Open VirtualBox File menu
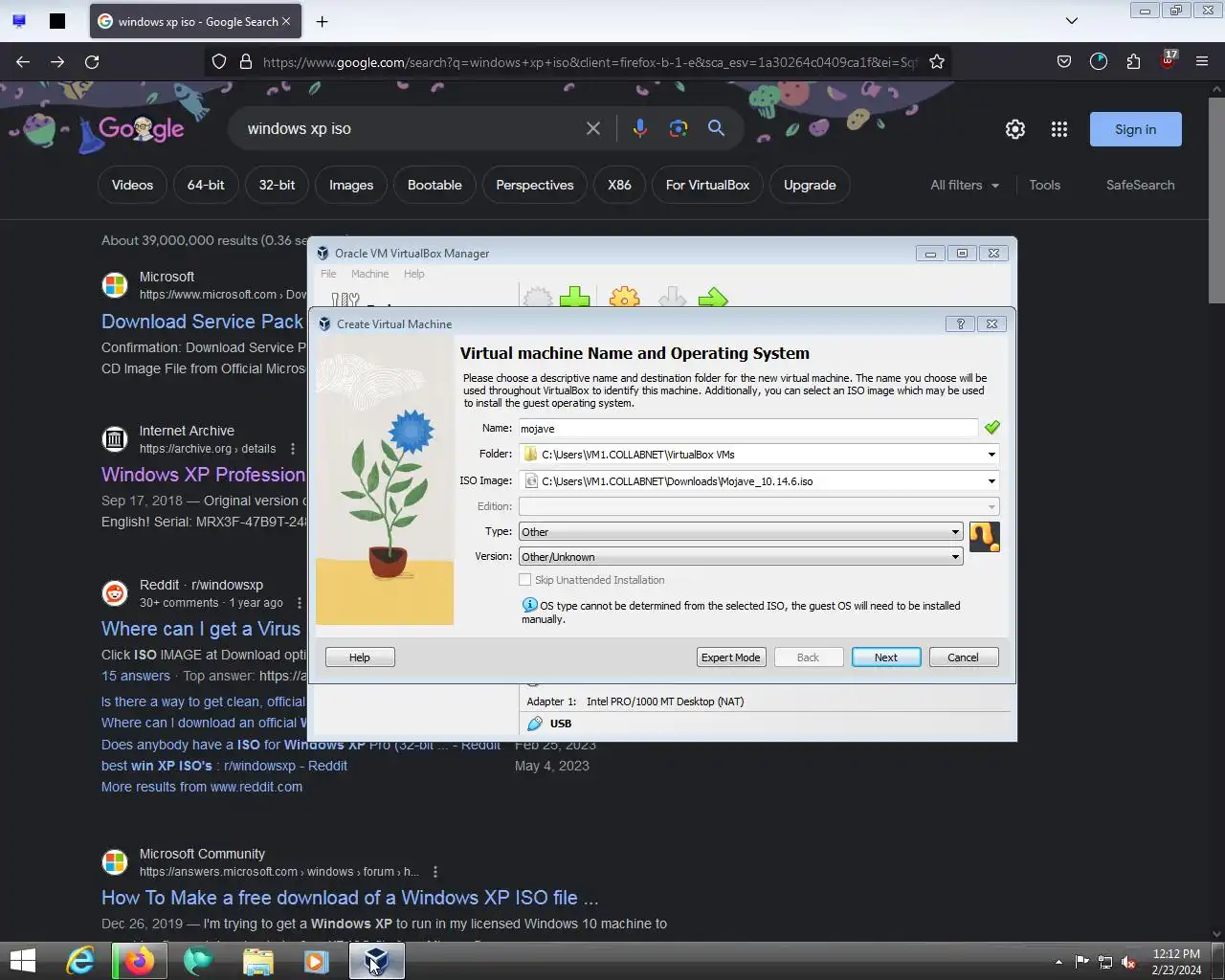Screen dimensions: 1225x980 [328, 274]
